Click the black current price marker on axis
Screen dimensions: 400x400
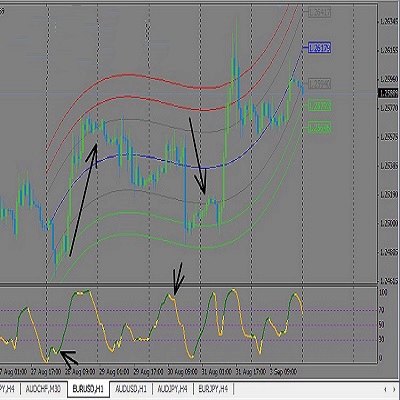[389, 93]
